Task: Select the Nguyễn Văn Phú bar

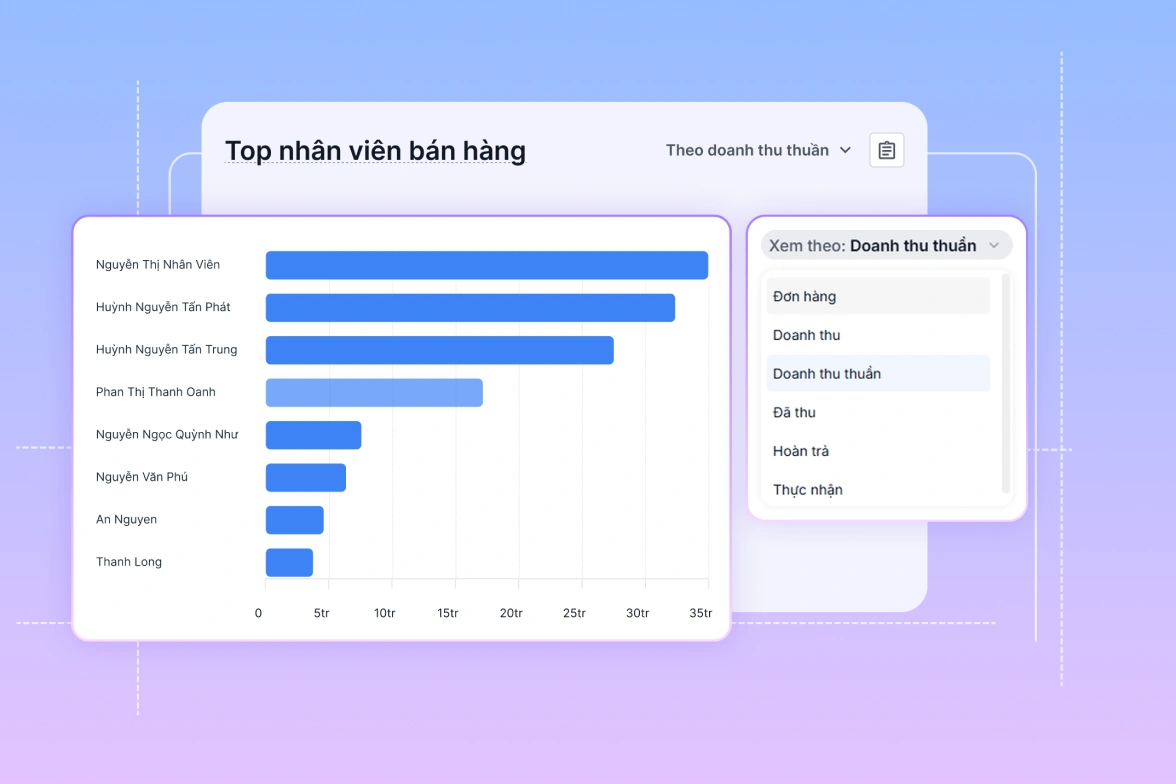Action: [x=305, y=478]
